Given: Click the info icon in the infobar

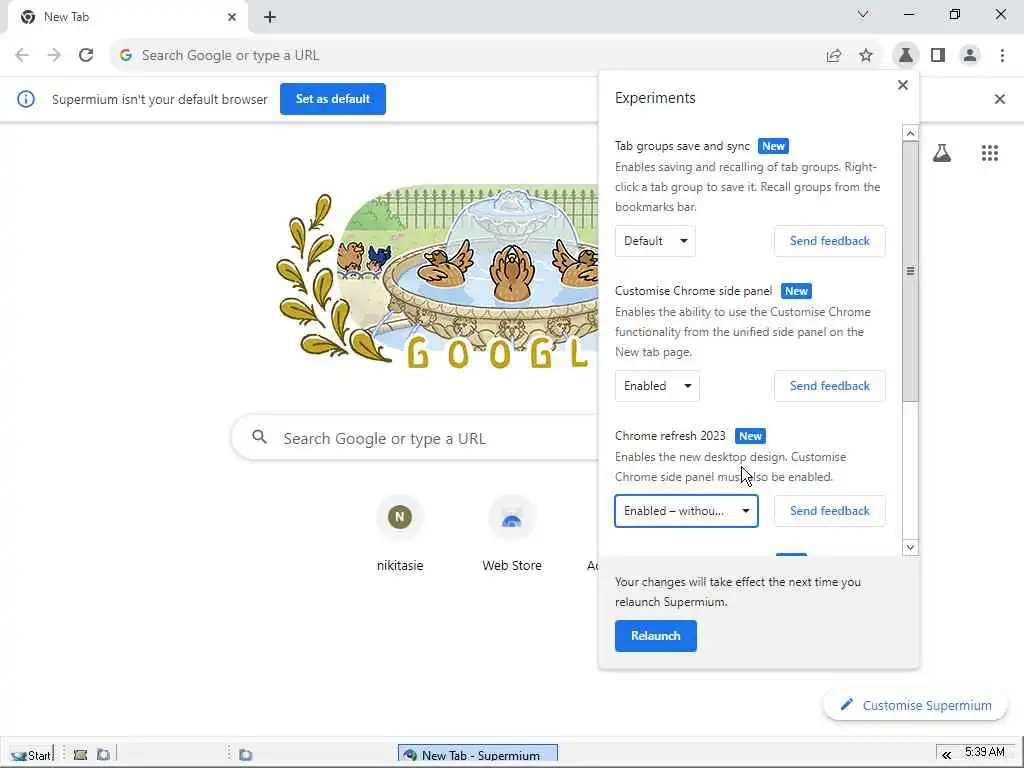Looking at the screenshot, I should (25, 99).
